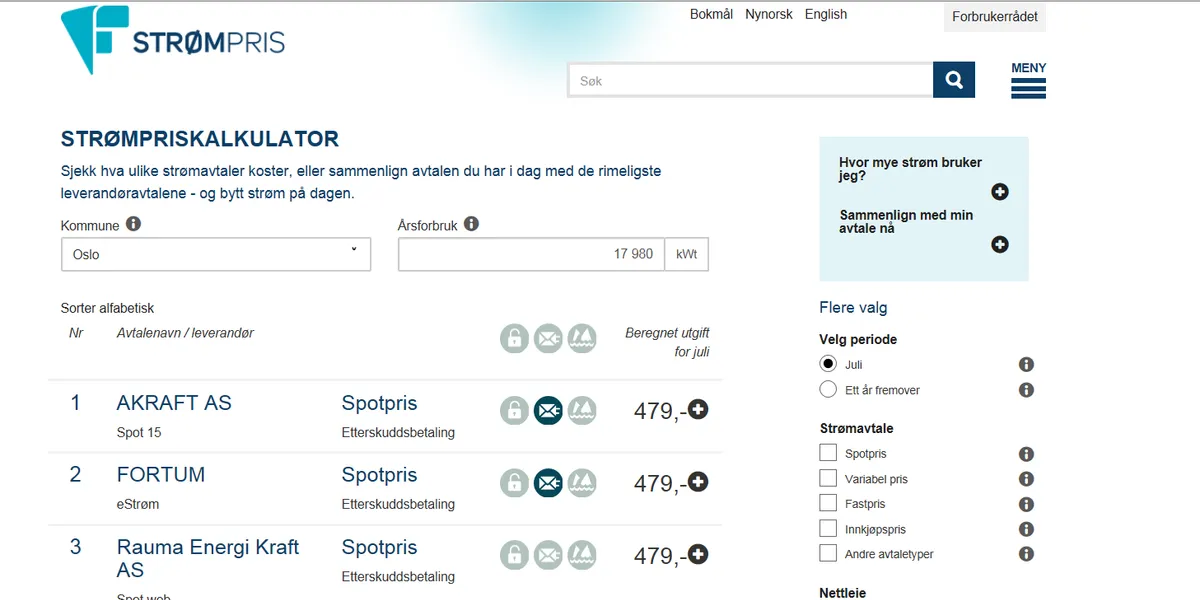Click 'Beregnet utgift for juli' column header
This screenshot has height=600, width=1200.
point(667,342)
